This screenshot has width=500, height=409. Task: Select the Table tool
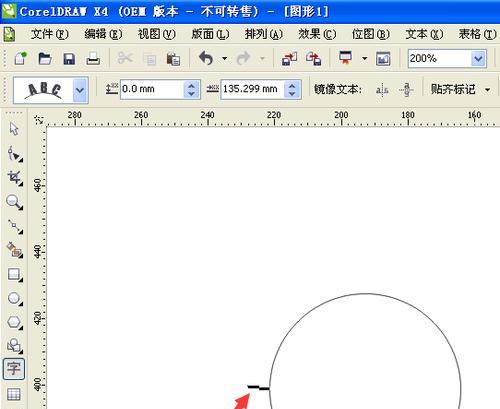click(14, 394)
